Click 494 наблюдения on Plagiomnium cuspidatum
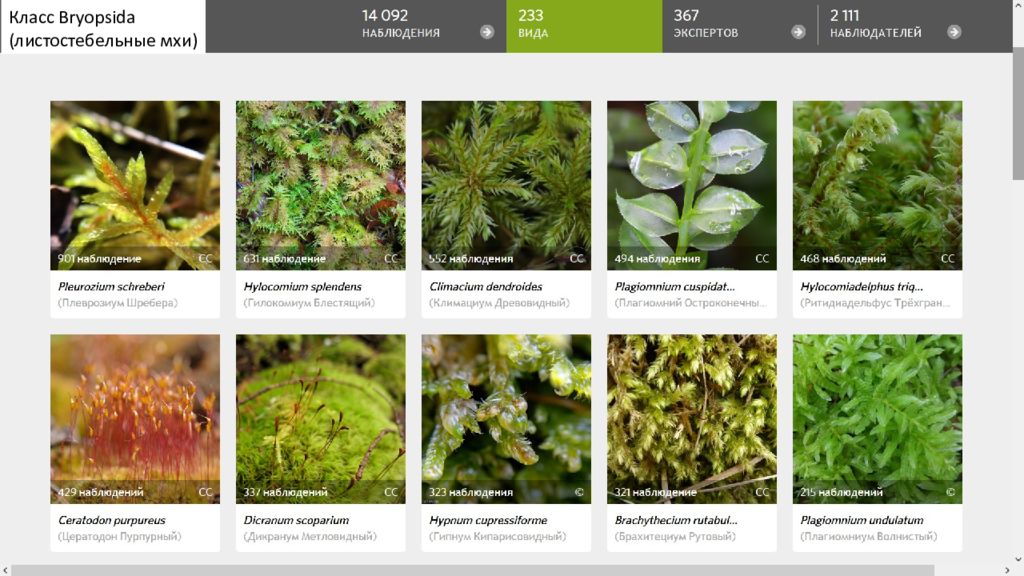The width and height of the screenshot is (1024, 576). tap(657, 259)
